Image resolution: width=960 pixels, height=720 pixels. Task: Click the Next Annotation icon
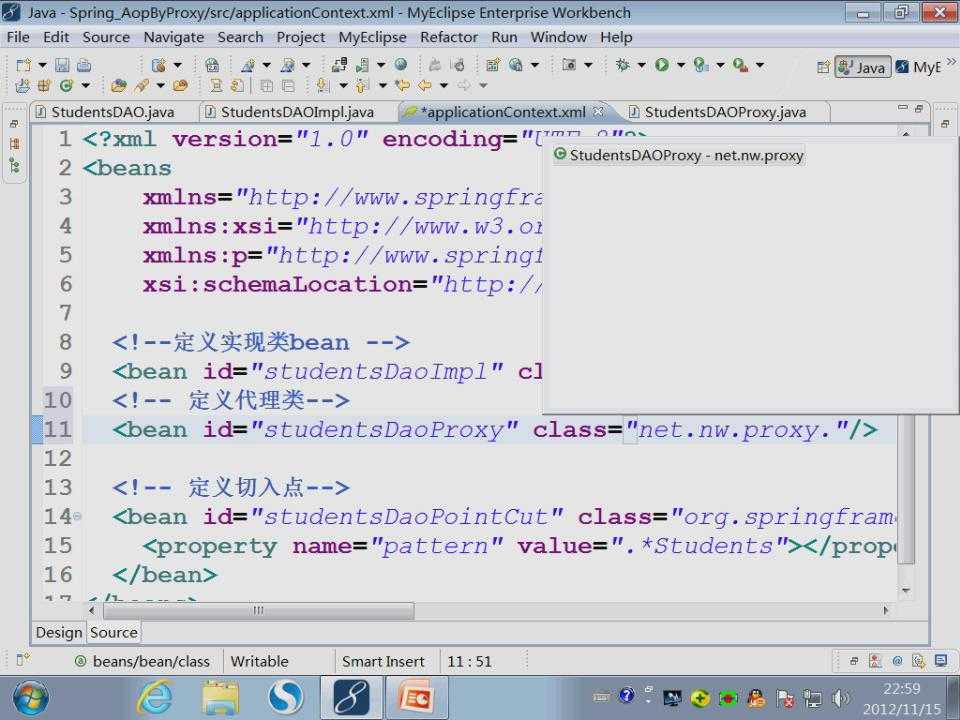323,85
